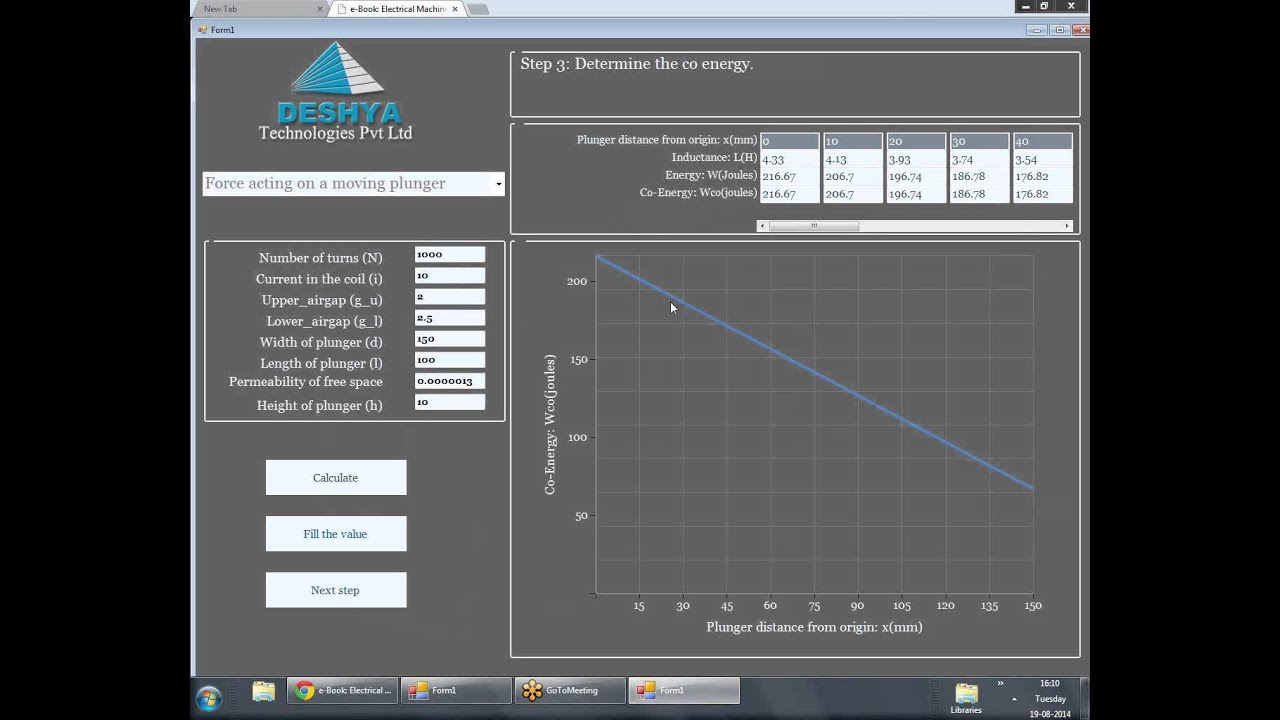This screenshot has width=1280, height=720.
Task: Click the Calculate button
Action: tap(336, 478)
